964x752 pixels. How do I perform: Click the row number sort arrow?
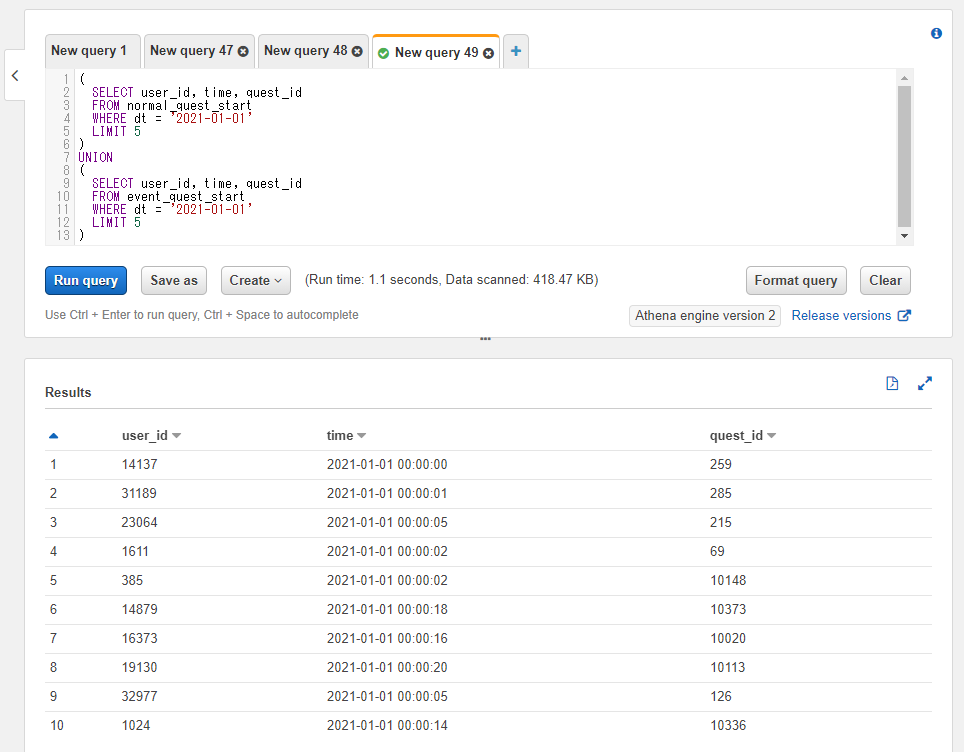pyautogui.click(x=53, y=436)
